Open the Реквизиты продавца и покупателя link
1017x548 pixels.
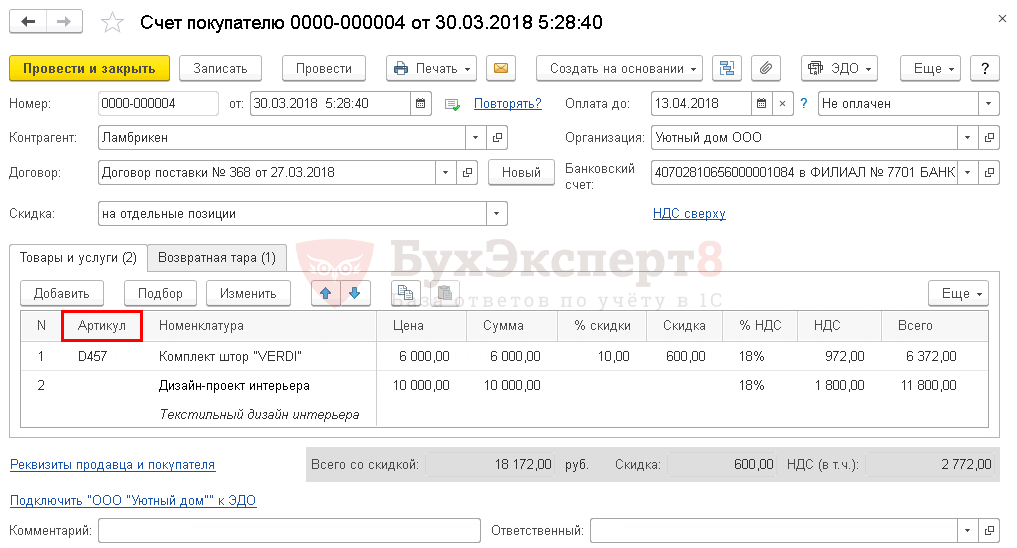pyautogui.click(x=112, y=465)
